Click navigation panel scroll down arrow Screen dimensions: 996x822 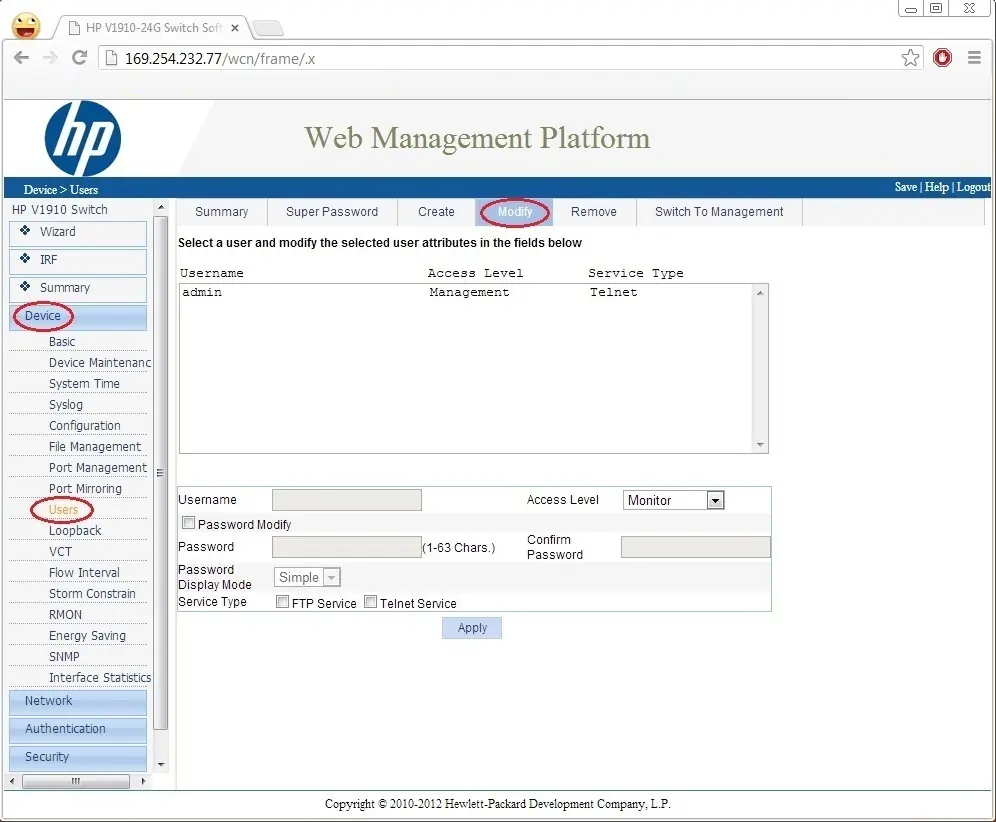tap(161, 765)
